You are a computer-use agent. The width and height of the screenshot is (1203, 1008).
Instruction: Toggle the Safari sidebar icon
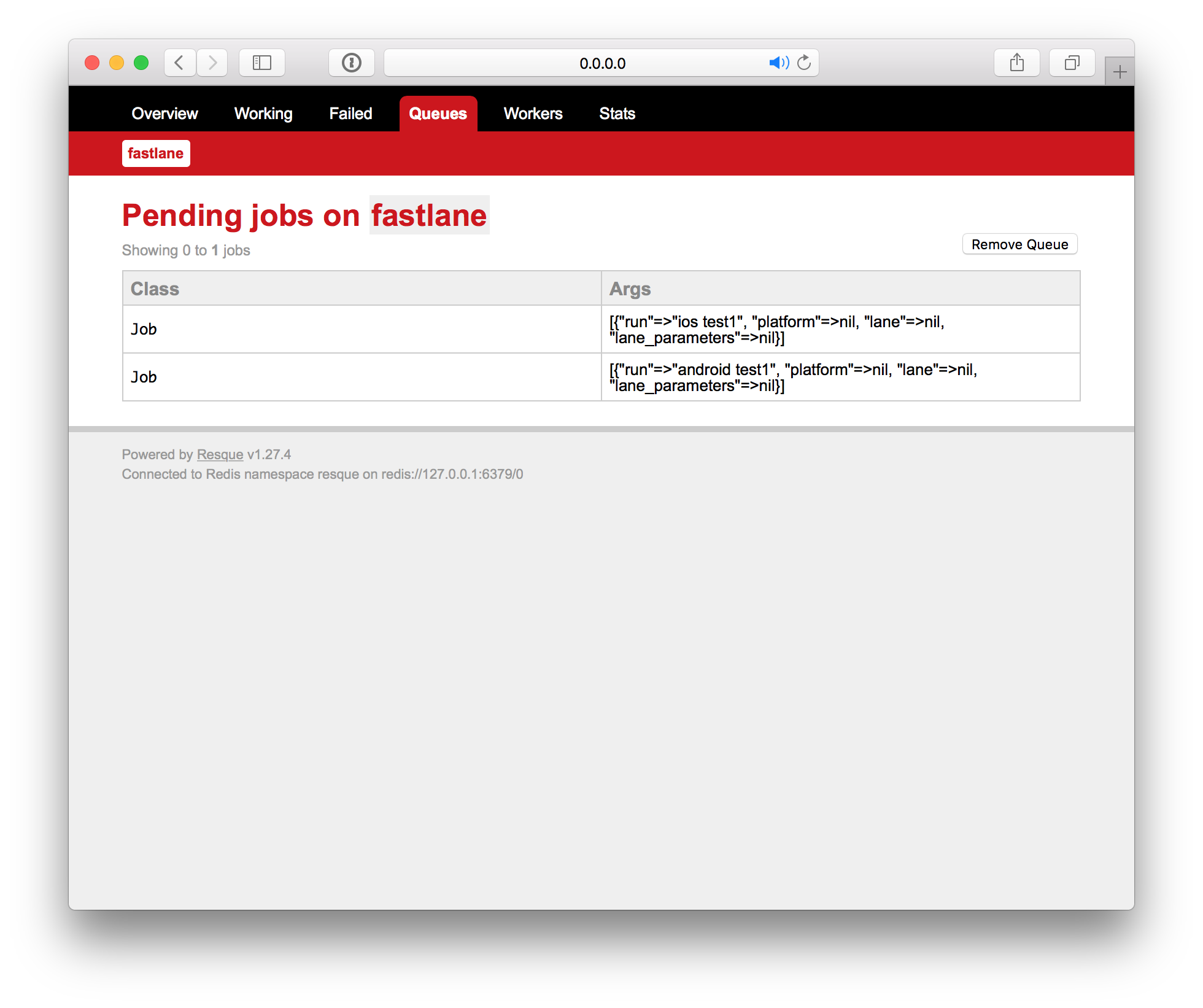262,63
